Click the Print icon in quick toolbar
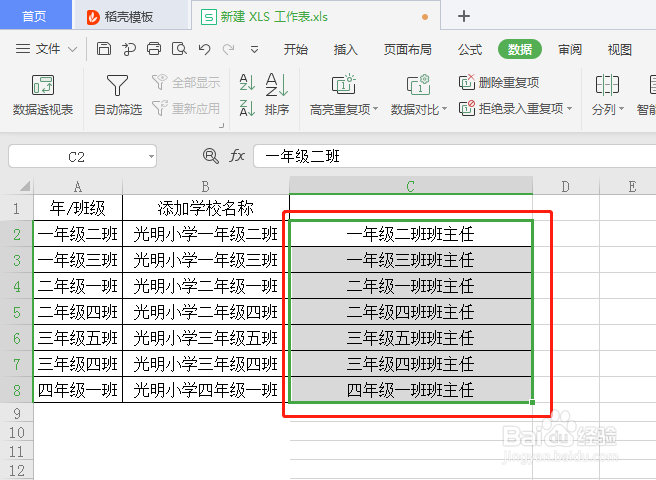 click(x=154, y=49)
